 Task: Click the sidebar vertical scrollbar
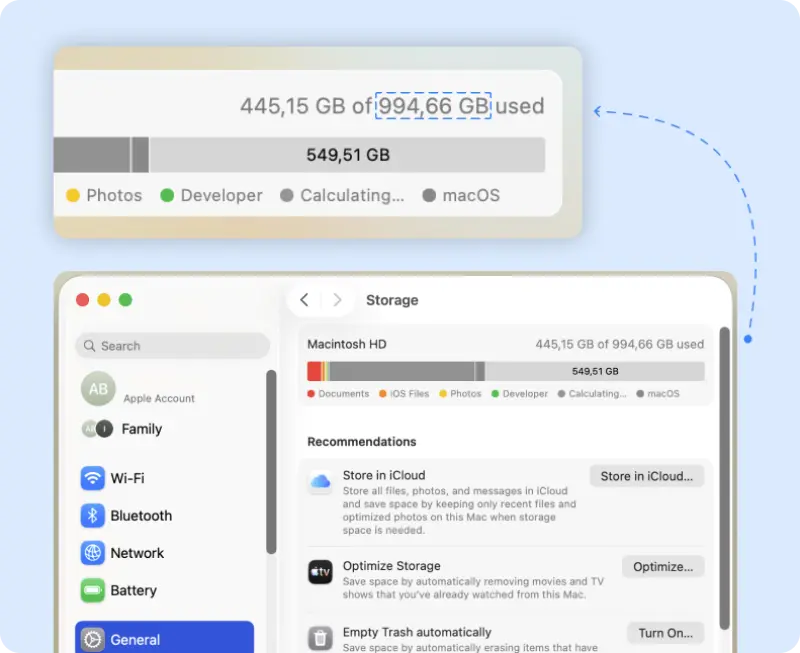click(271, 462)
